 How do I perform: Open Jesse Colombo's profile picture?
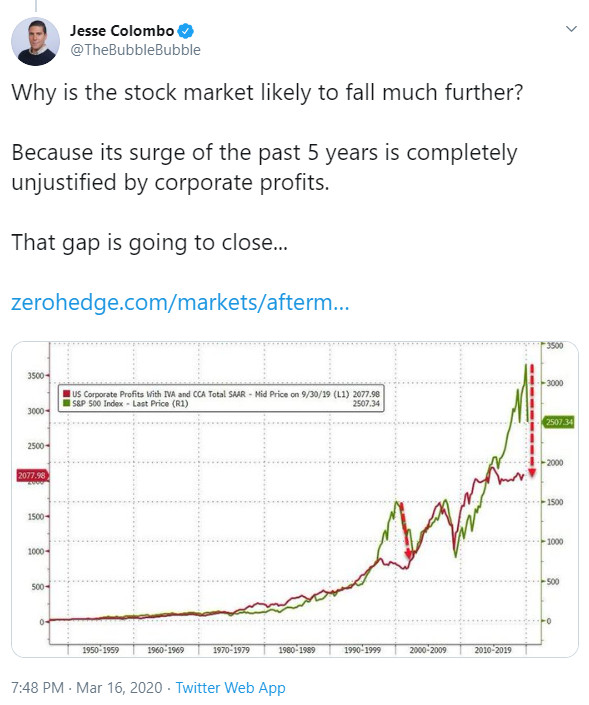click(35, 41)
